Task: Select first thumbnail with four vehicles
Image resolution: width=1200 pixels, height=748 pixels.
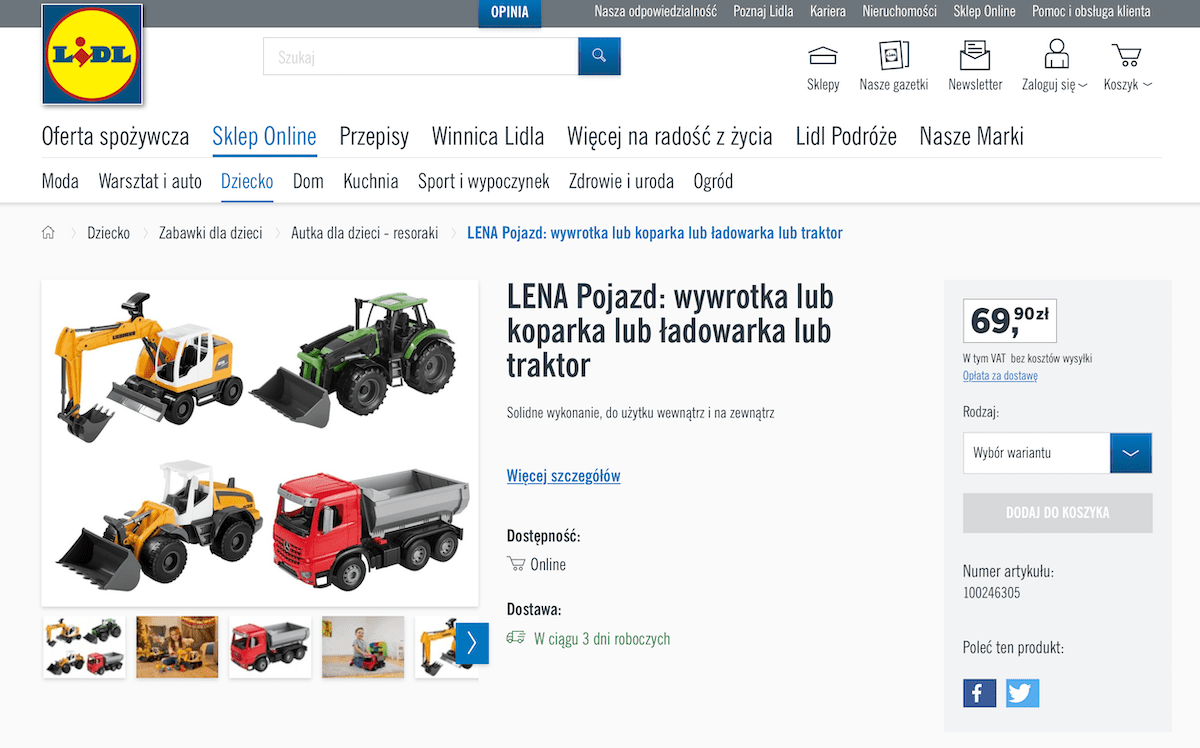Action: coord(84,647)
